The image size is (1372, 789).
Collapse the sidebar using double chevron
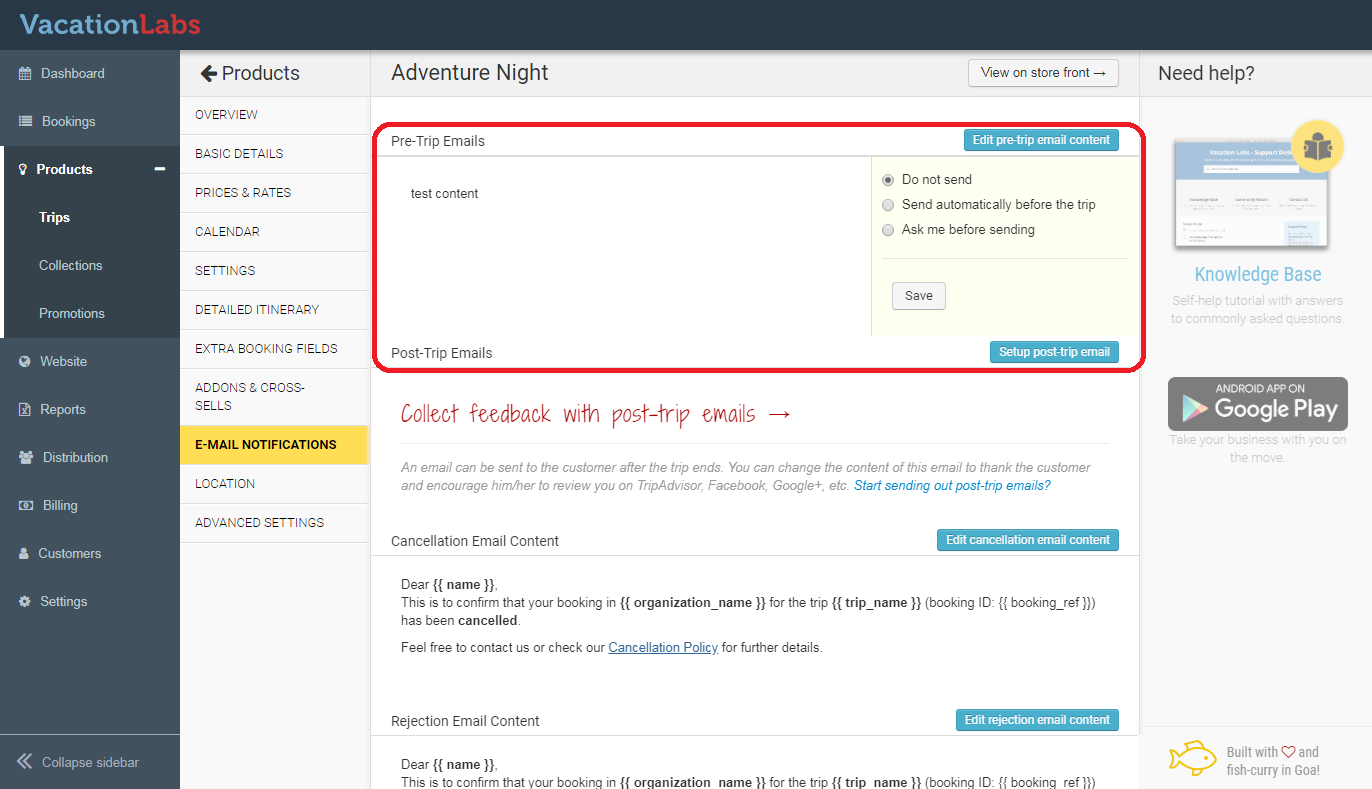pyautogui.click(x=25, y=762)
